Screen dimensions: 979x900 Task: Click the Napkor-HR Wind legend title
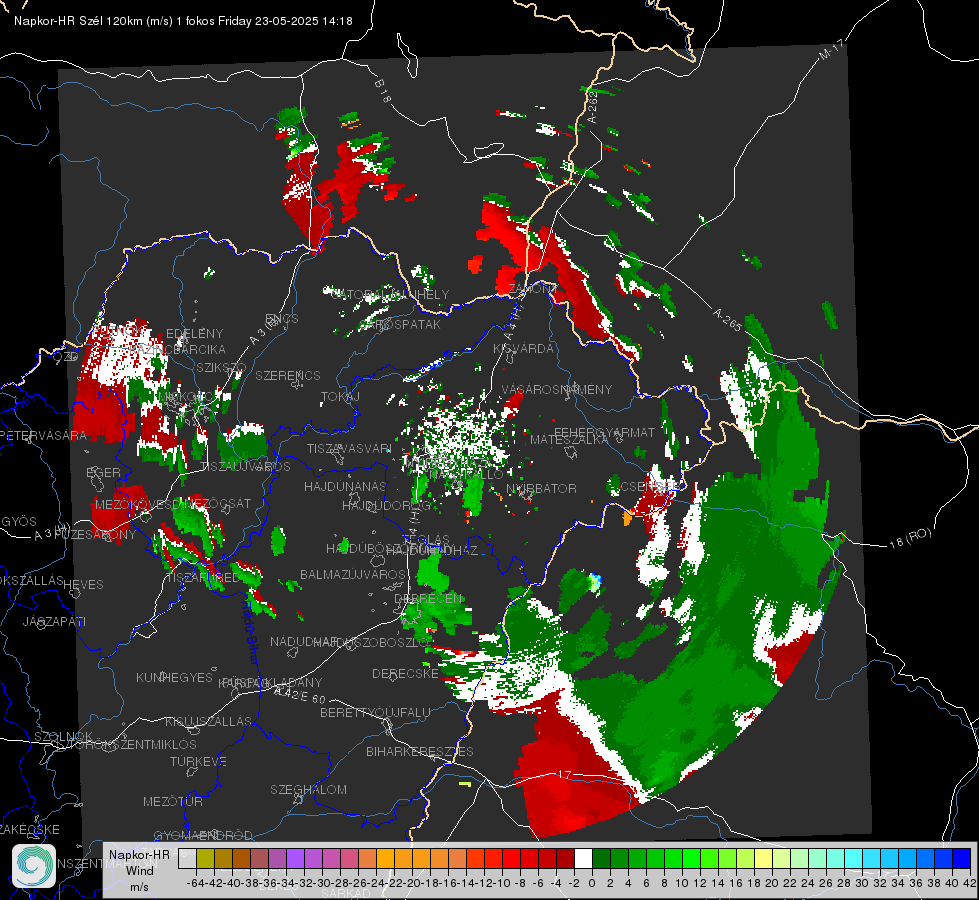[139, 862]
